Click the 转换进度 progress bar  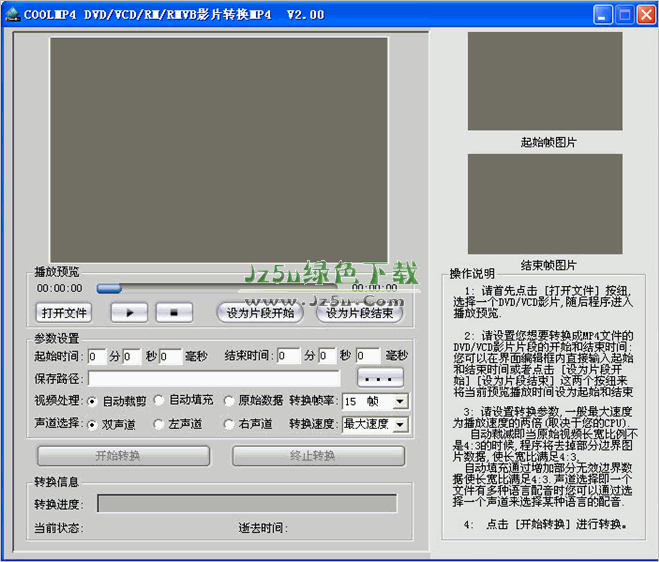(x=247, y=503)
